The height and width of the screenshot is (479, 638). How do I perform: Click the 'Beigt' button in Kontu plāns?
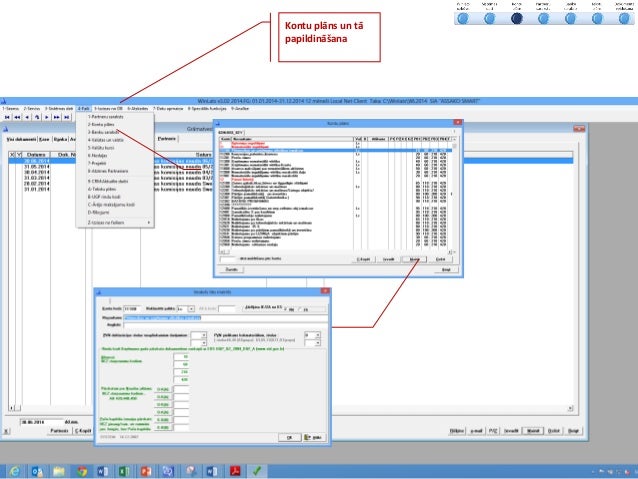446,270
